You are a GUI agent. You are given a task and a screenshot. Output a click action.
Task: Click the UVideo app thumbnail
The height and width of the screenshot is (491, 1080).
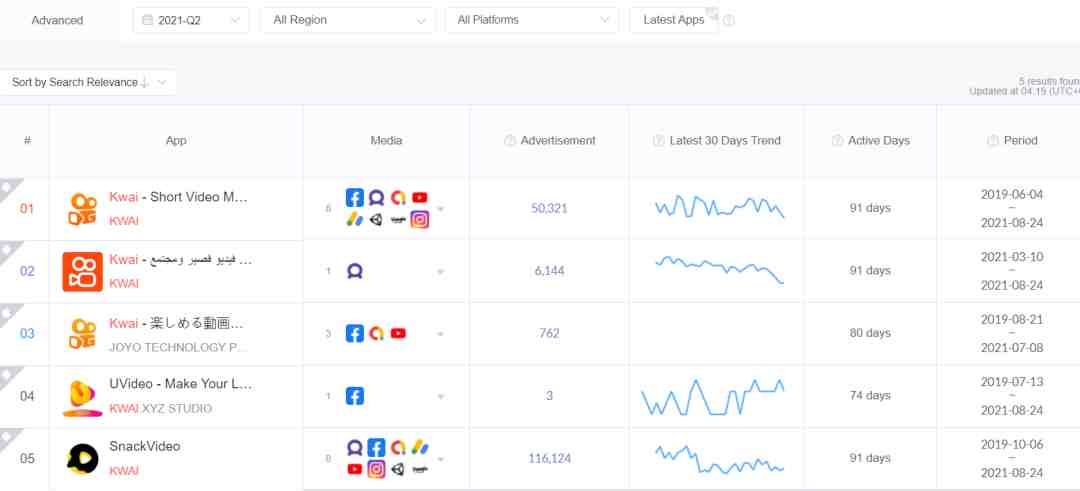click(x=82, y=398)
